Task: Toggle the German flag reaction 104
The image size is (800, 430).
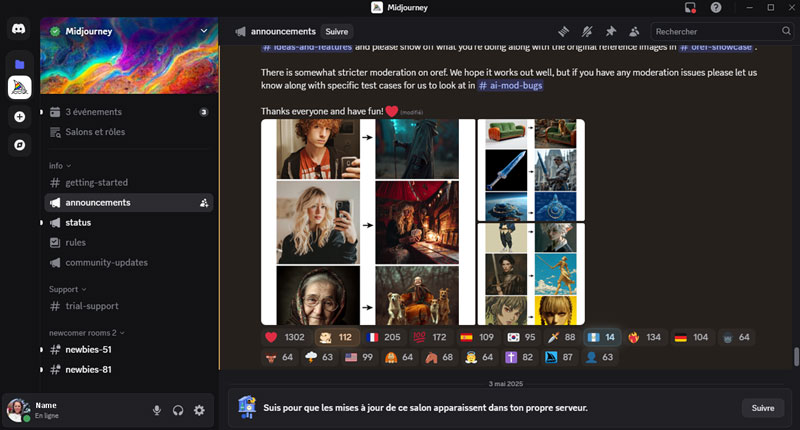Action: pyautogui.click(x=691, y=337)
